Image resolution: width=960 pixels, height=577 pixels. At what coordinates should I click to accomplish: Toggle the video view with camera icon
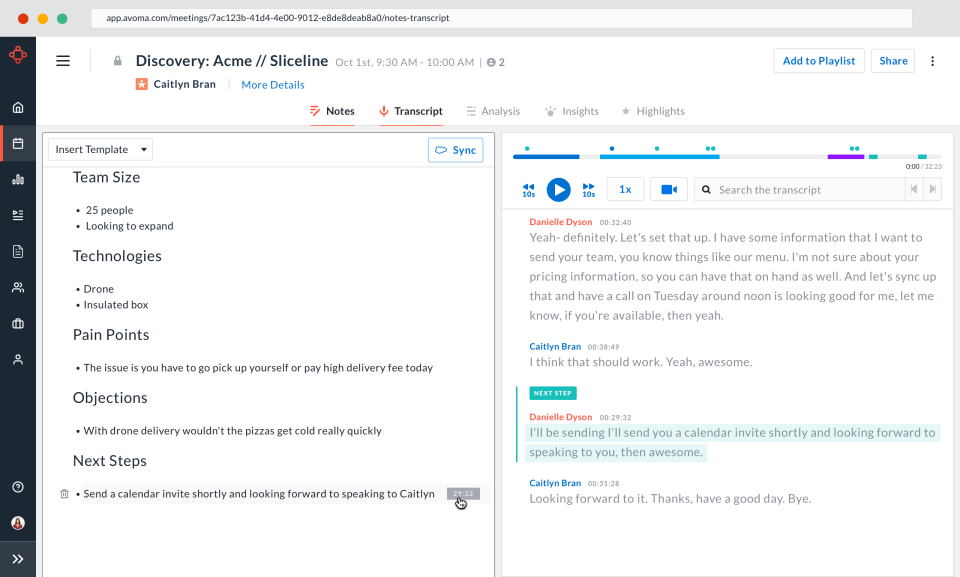point(668,189)
